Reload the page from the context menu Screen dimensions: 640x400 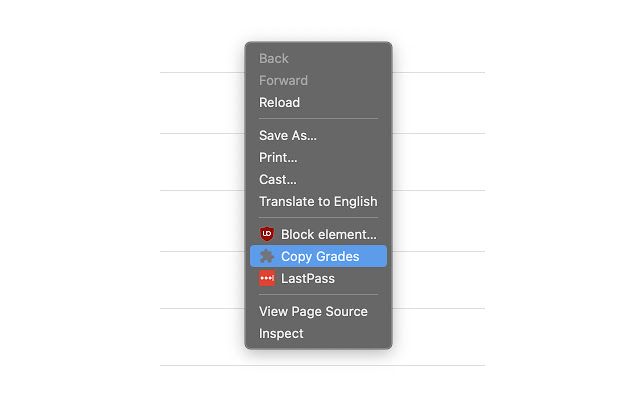[279, 102]
